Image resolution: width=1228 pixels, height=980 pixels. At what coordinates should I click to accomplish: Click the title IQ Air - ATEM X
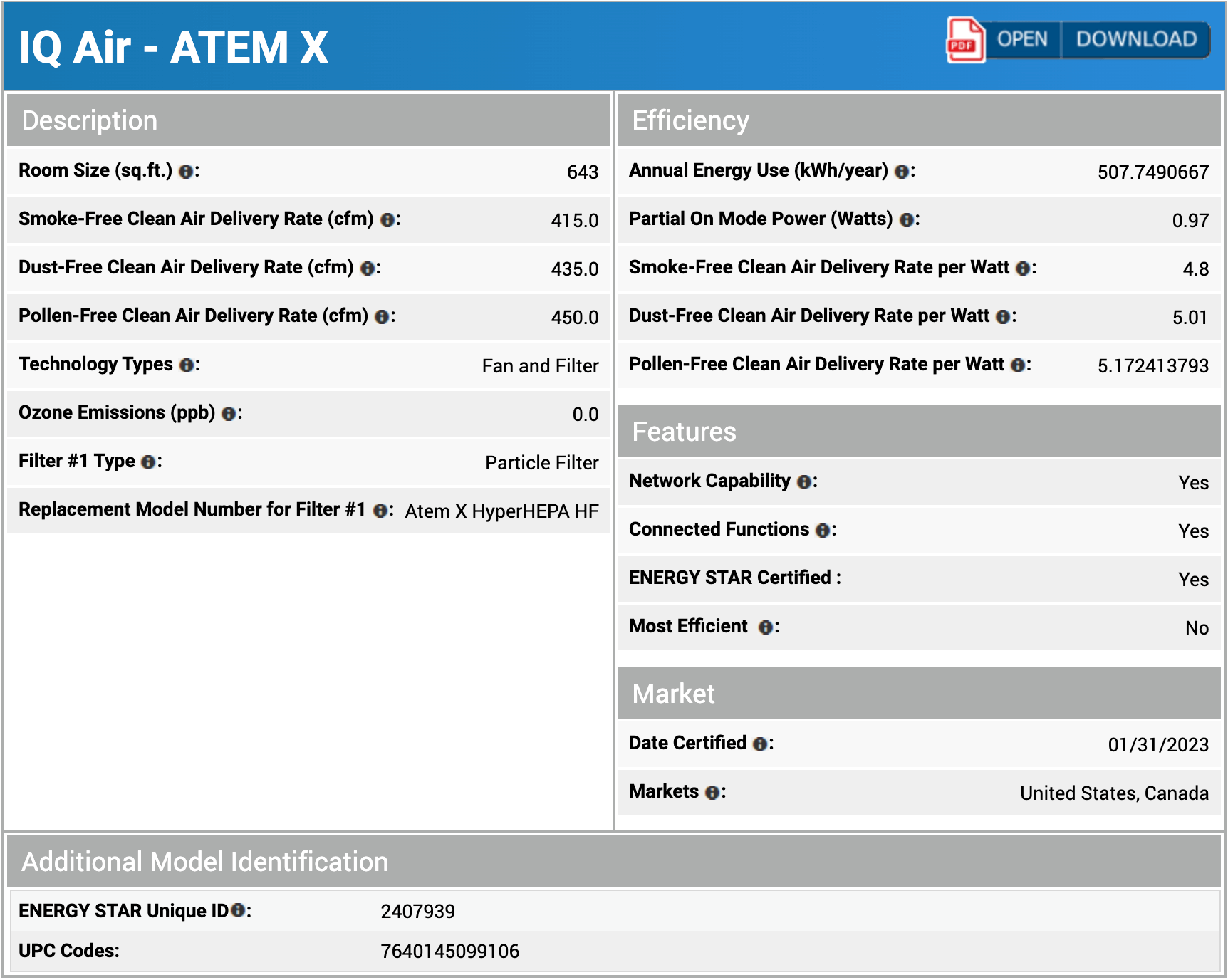173,48
